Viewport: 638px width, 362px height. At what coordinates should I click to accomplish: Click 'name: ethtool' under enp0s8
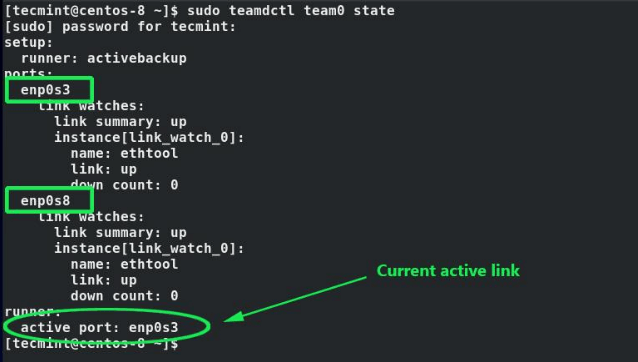pyautogui.click(x=125, y=264)
